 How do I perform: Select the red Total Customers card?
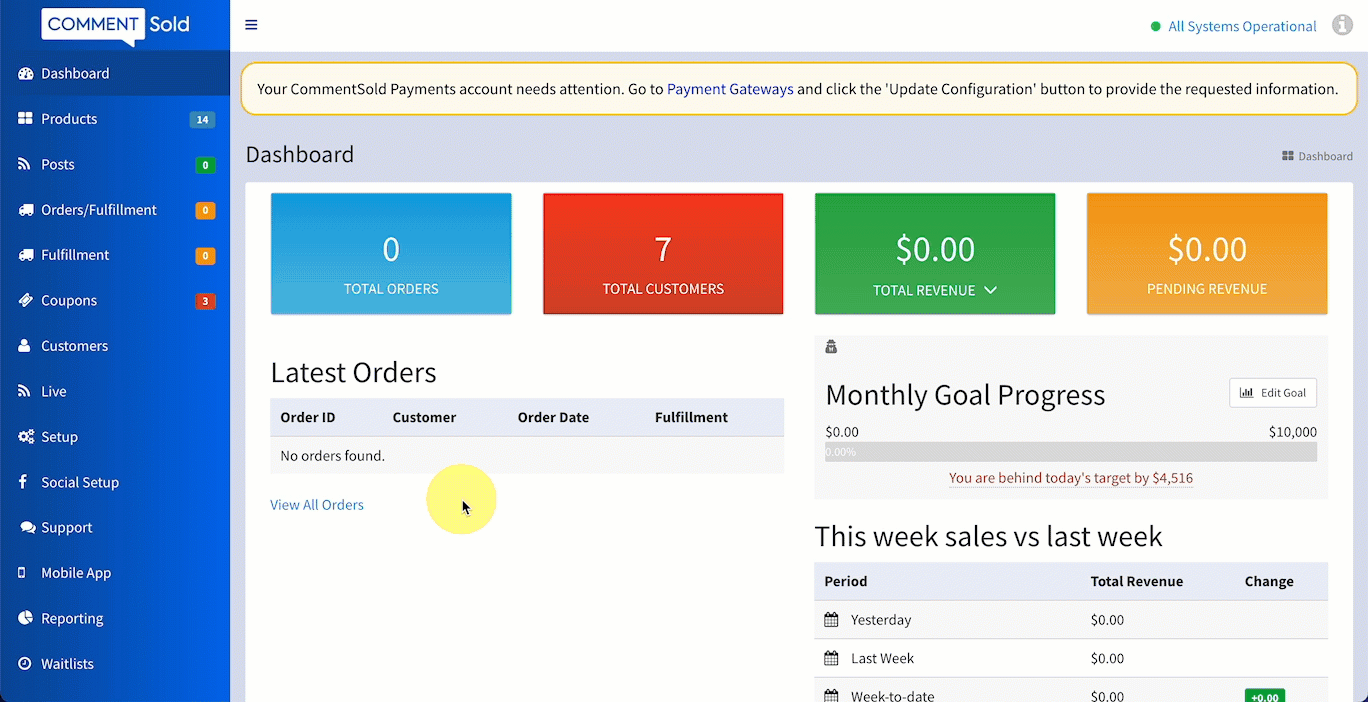tap(663, 254)
